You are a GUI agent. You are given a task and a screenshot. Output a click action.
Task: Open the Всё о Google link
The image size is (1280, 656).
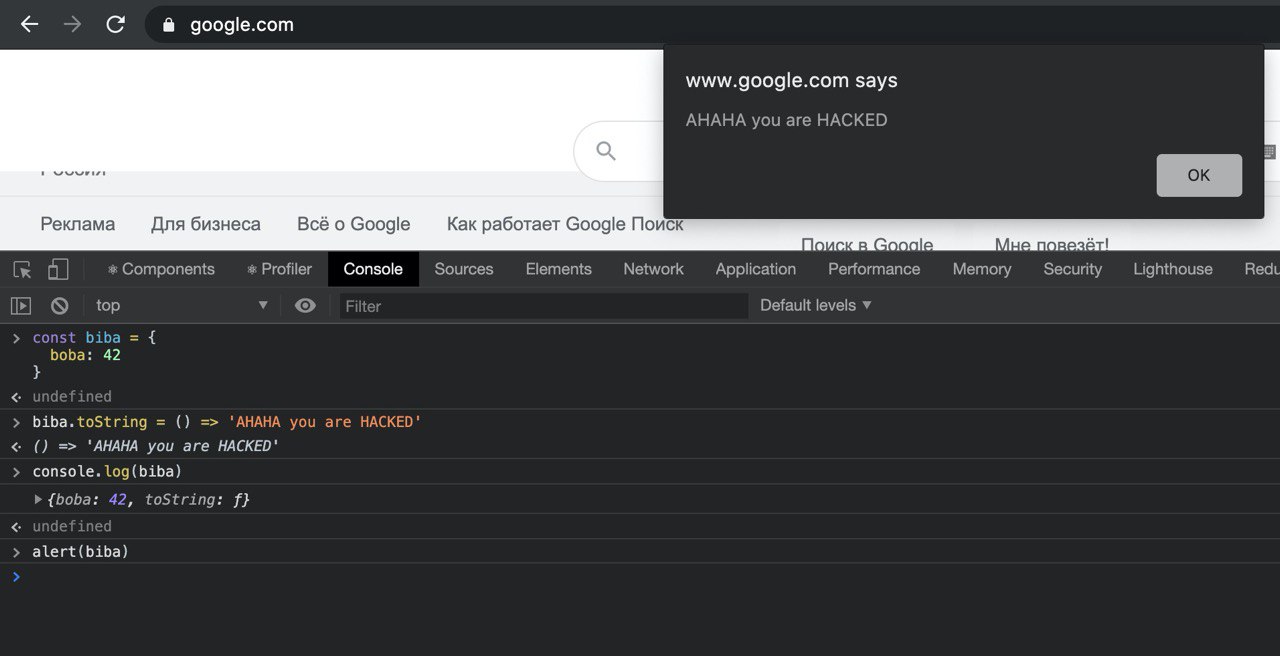click(x=354, y=224)
